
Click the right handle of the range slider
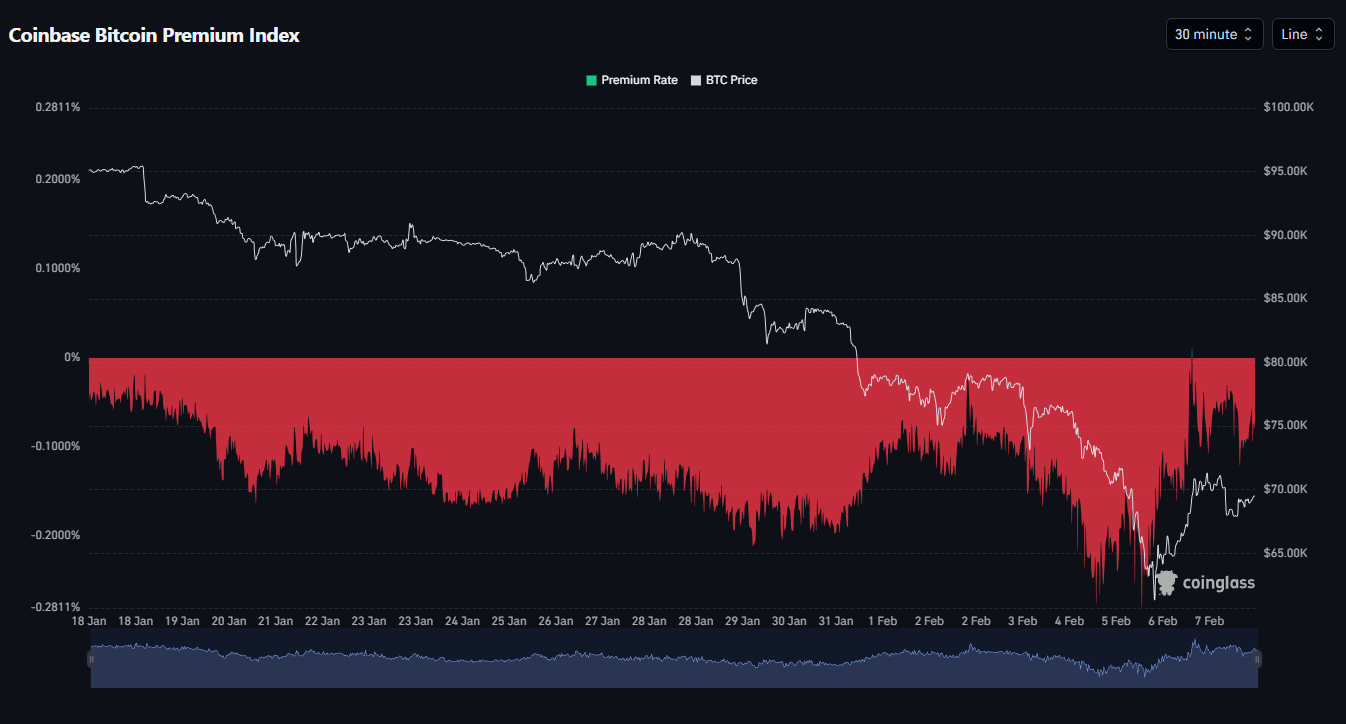[1258, 659]
